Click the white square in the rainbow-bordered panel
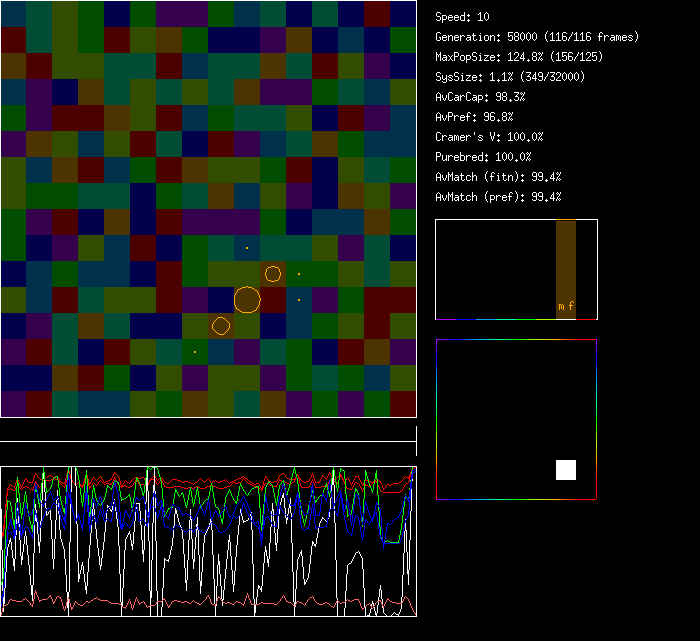Viewport: 700px width, 641px height. (x=566, y=470)
